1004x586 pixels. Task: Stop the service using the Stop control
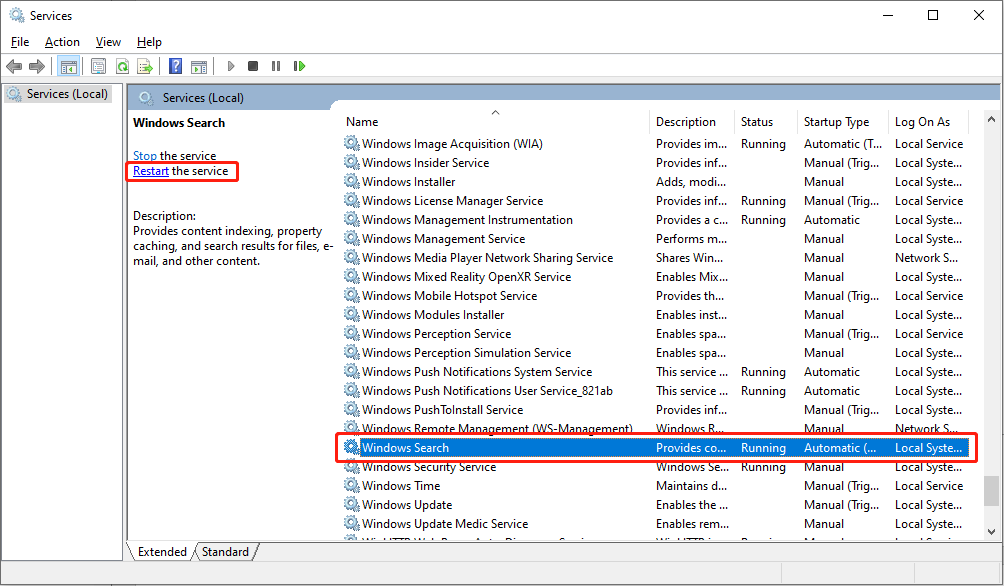point(253,66)
